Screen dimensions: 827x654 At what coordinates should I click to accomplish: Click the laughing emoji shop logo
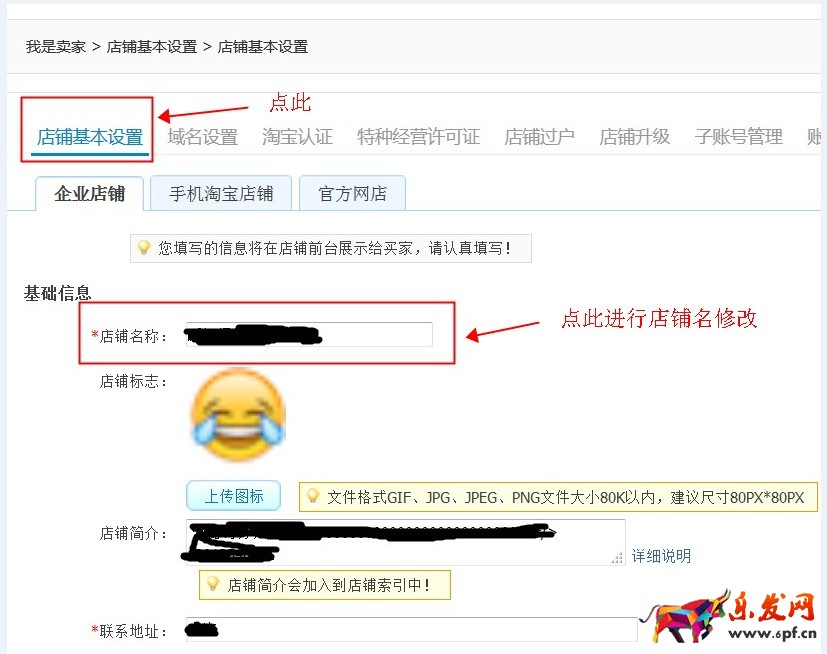(238, 415)
